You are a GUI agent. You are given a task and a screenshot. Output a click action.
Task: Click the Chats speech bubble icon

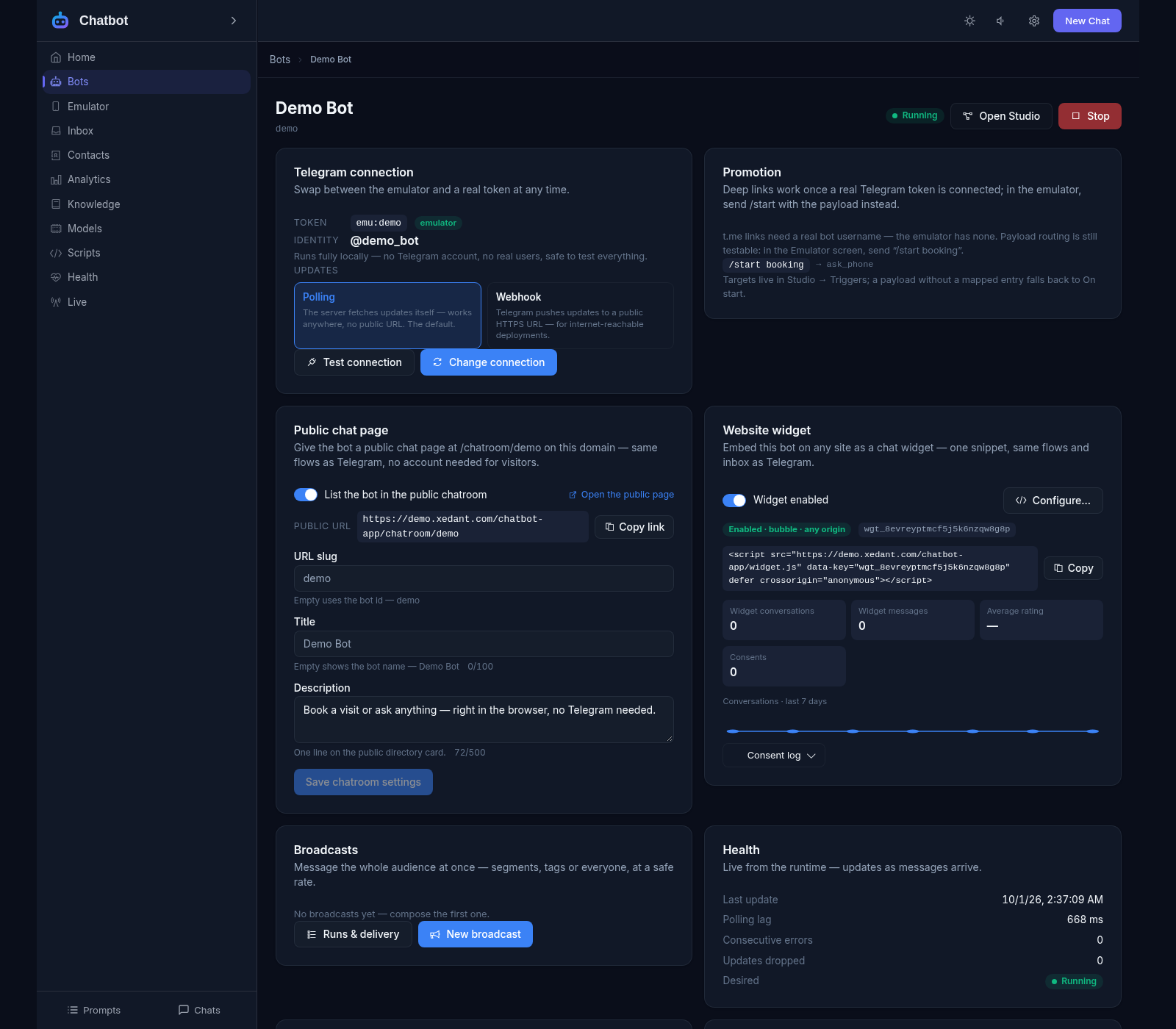coord(184,1010)
